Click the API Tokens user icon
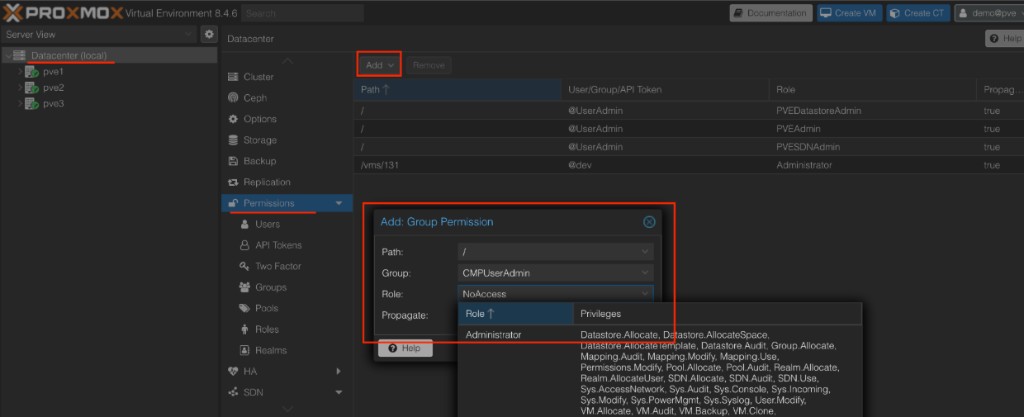Viewport: 1024px width, 417px height. [245, 245]
